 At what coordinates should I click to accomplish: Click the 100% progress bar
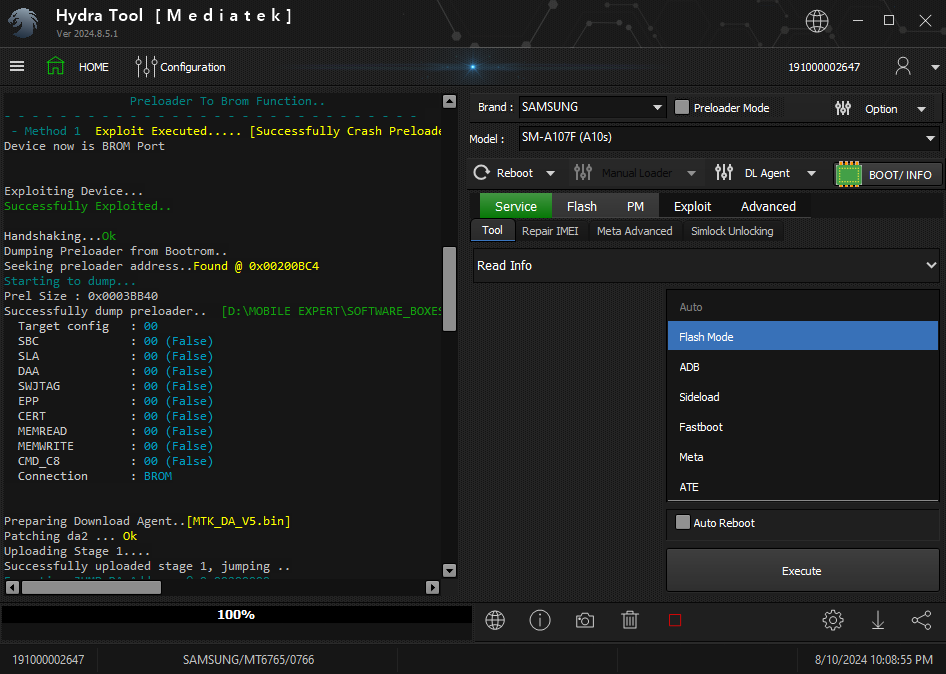[236, 614]
